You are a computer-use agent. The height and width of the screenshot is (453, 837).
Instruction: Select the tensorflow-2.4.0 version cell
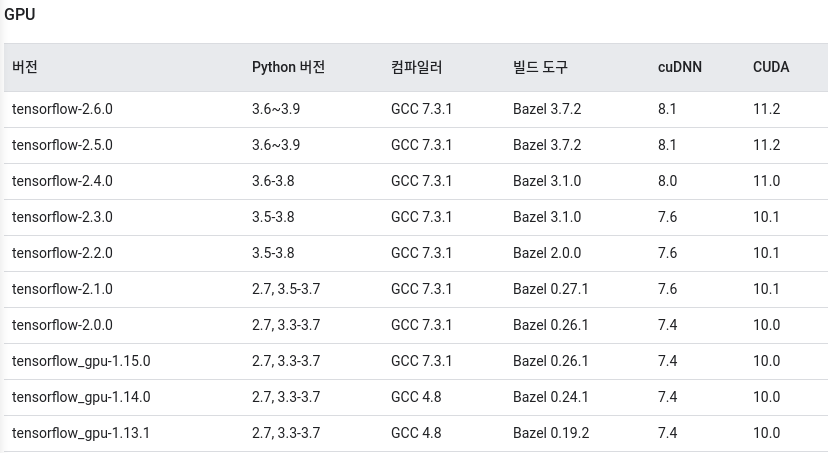[x=62, y=181]
